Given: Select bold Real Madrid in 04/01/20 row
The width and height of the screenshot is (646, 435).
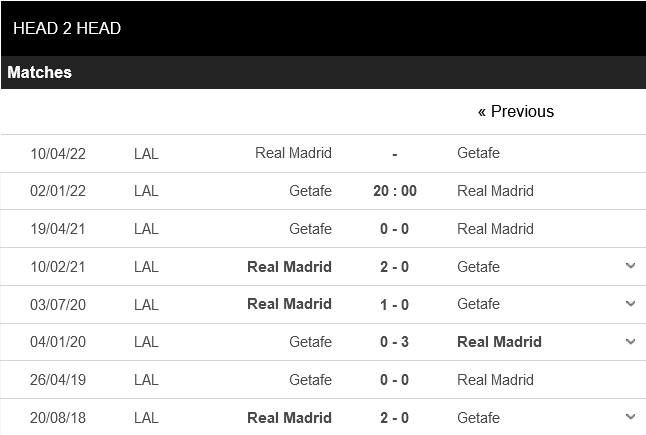Looking at the screenshot, I should click(x=499, y=342).
